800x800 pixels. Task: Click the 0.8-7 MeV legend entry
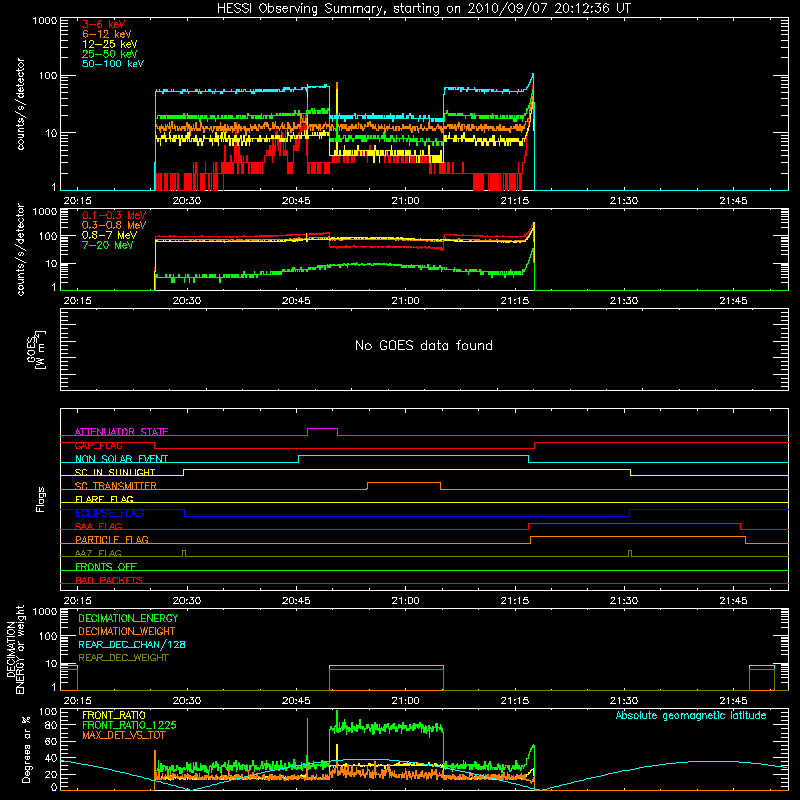tap(109, 235)
